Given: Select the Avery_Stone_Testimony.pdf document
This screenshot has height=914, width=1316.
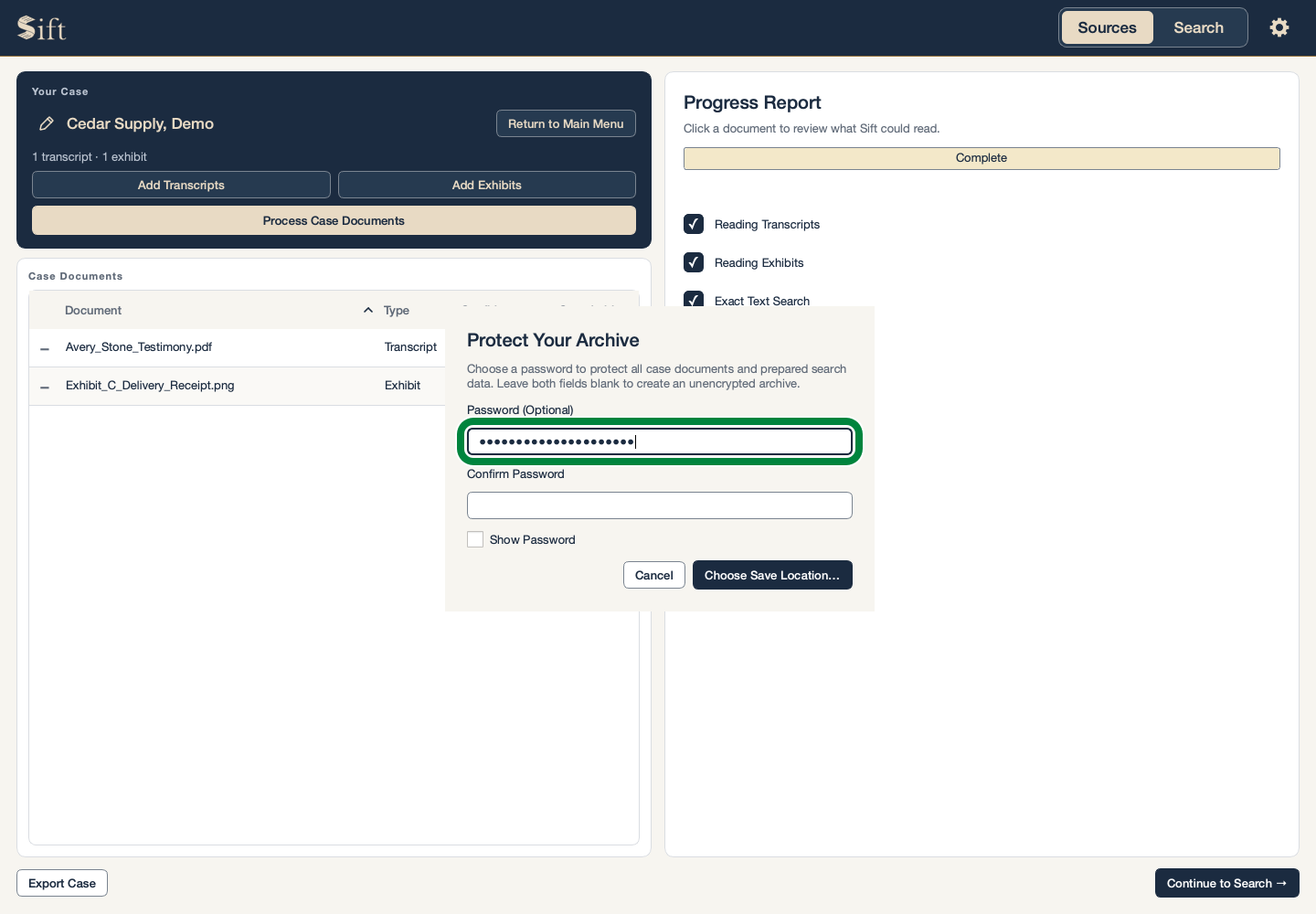Looking at the screenshot, I should (139, 347).
